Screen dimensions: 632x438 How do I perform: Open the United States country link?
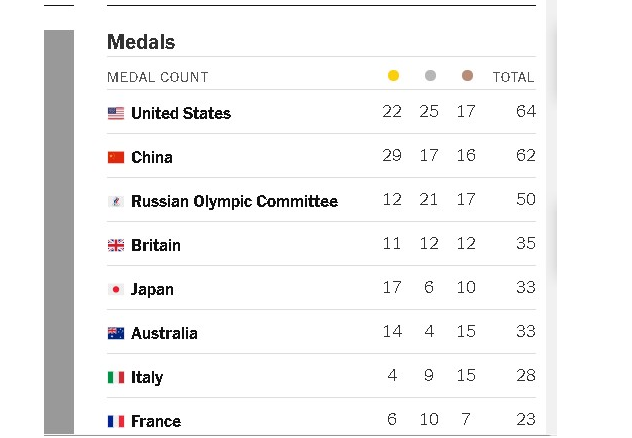coord(181,113)
